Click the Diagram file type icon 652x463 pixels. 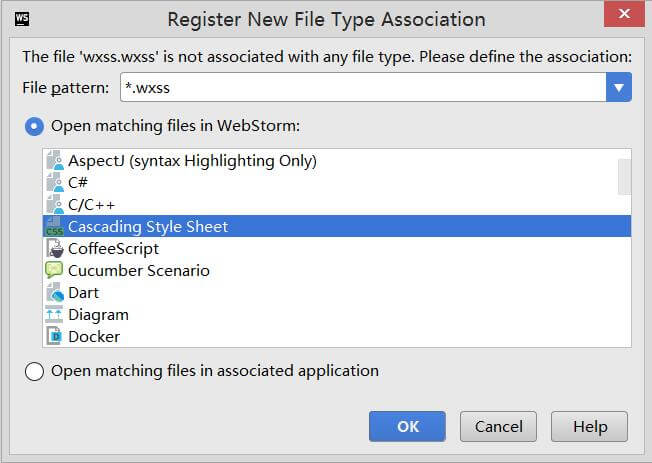(54, 315)
